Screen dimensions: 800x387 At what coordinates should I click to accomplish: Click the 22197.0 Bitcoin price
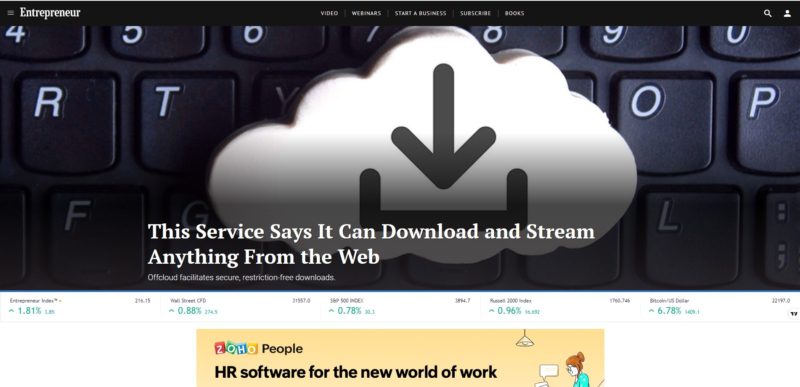tap(781, 301)
